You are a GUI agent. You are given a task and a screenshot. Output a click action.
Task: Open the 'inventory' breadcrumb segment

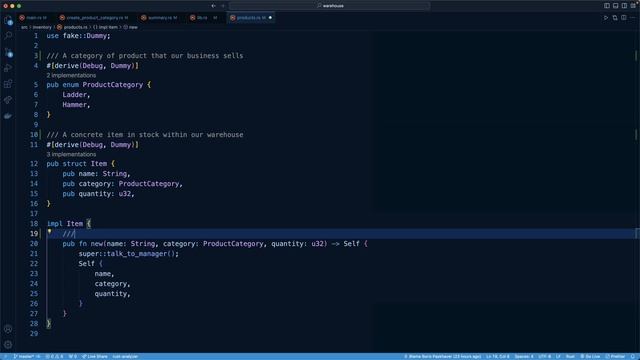coord(42,27)
